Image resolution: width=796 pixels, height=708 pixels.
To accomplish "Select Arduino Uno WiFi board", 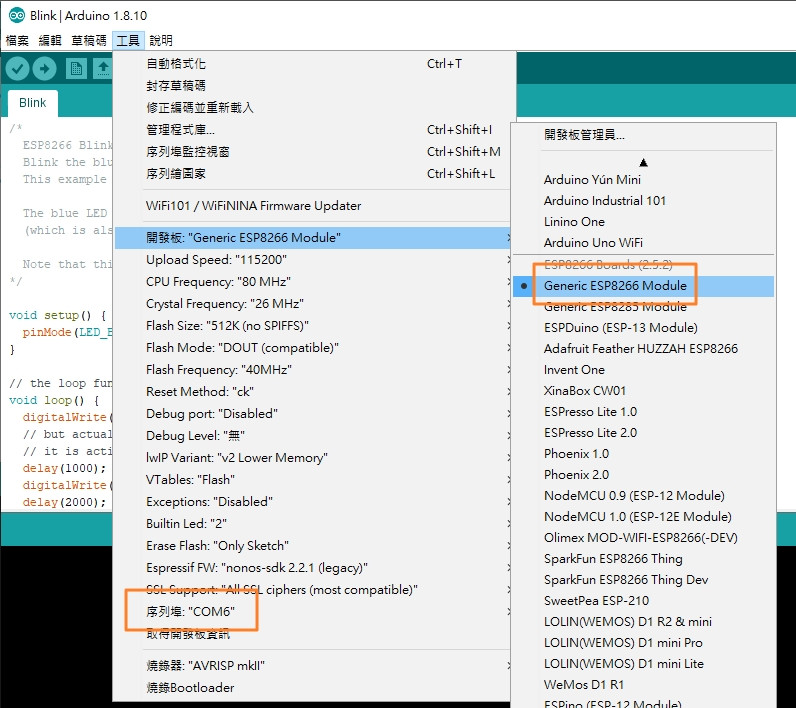I will coord(643,243).
